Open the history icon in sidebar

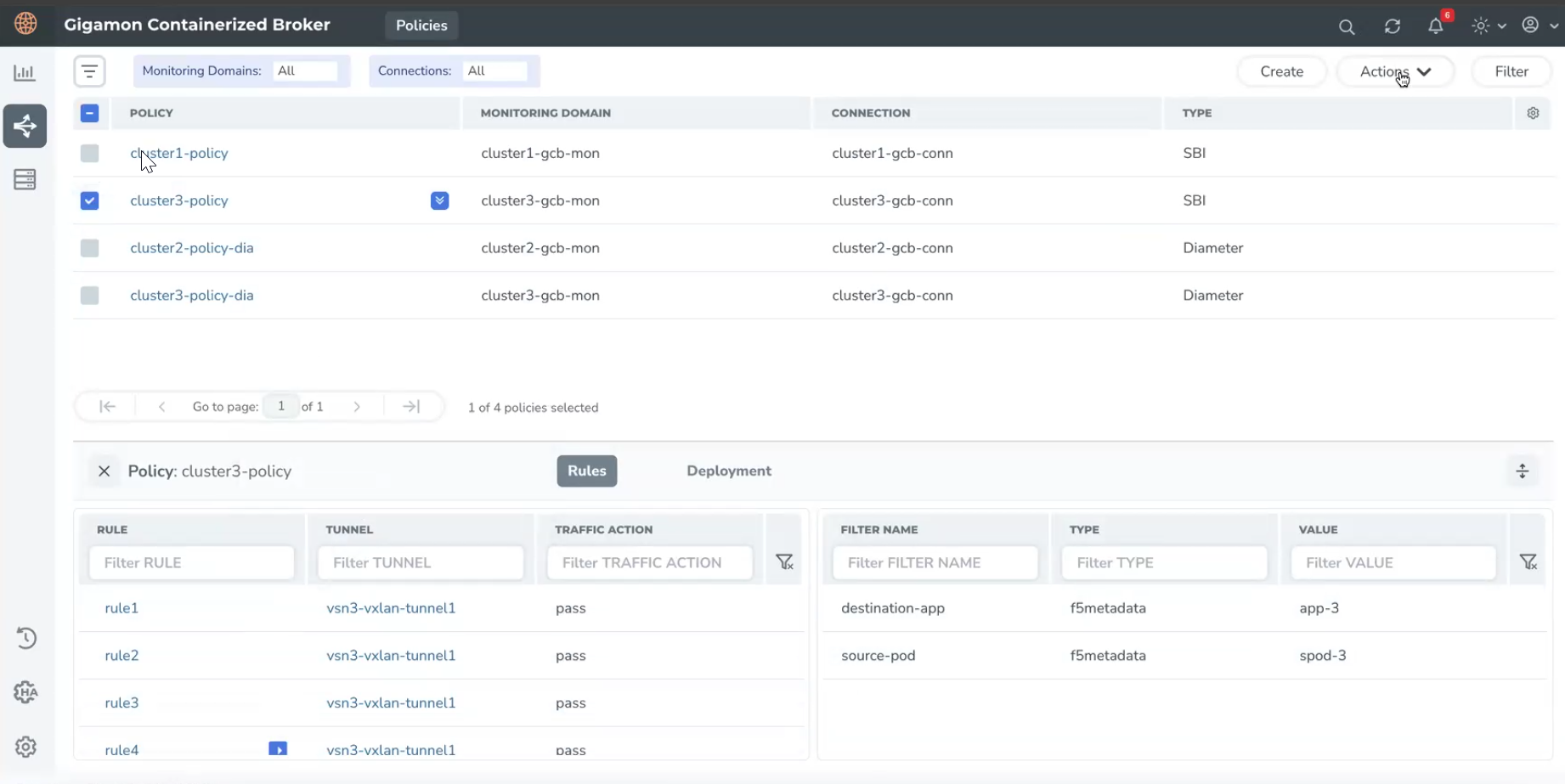coord(25,638)
